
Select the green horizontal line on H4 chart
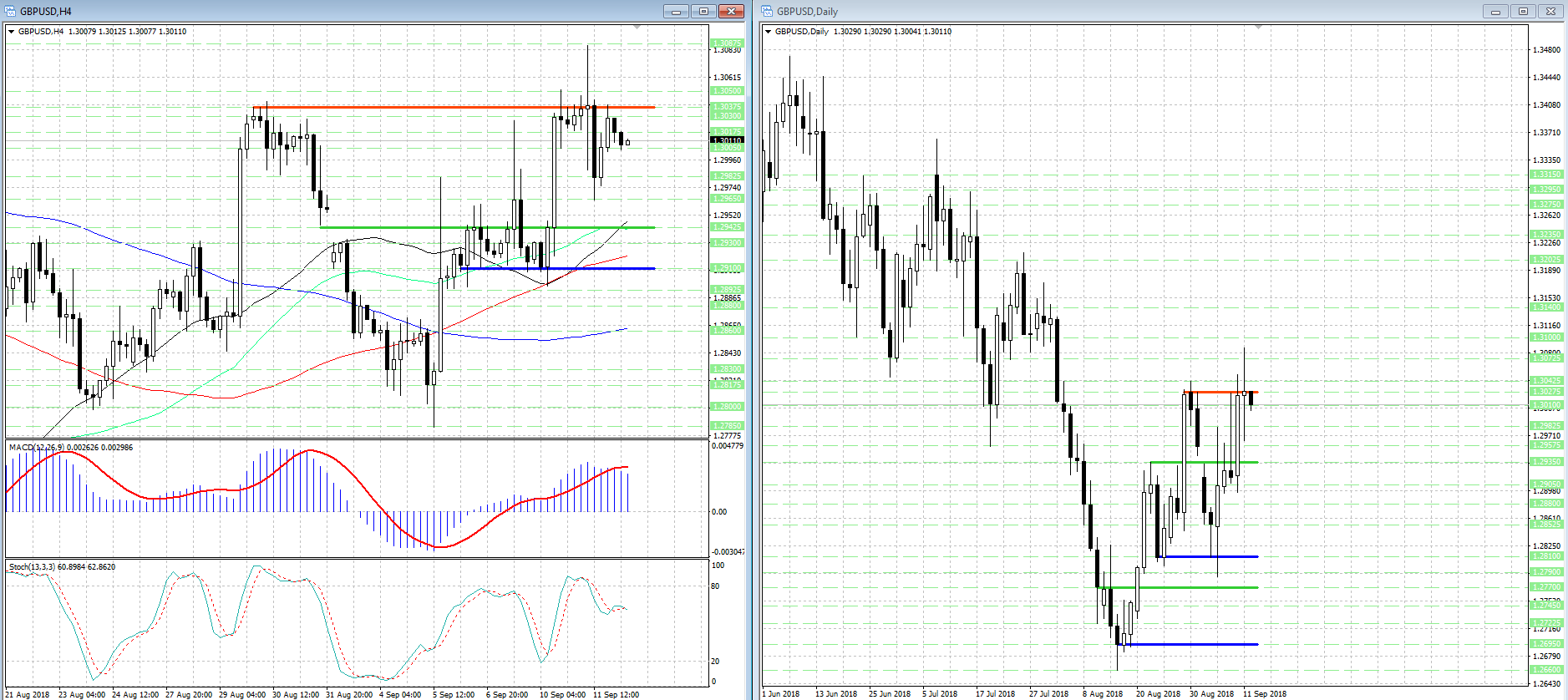(x=487, y=227)
